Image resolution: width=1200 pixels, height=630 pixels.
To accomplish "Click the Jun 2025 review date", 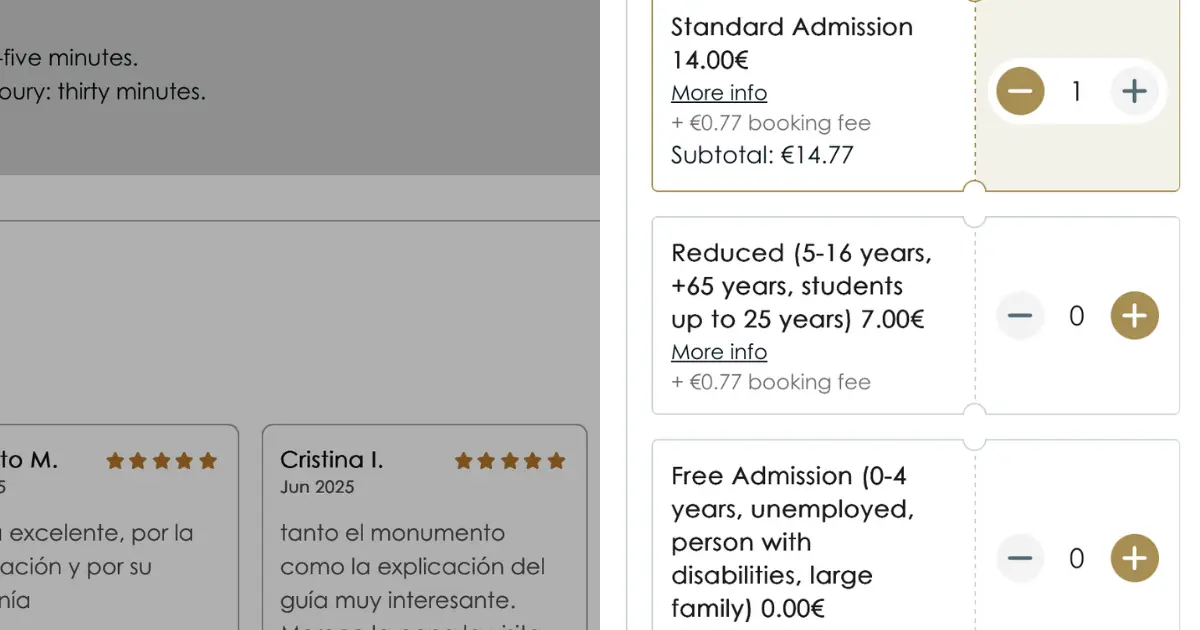I will 317,488.
